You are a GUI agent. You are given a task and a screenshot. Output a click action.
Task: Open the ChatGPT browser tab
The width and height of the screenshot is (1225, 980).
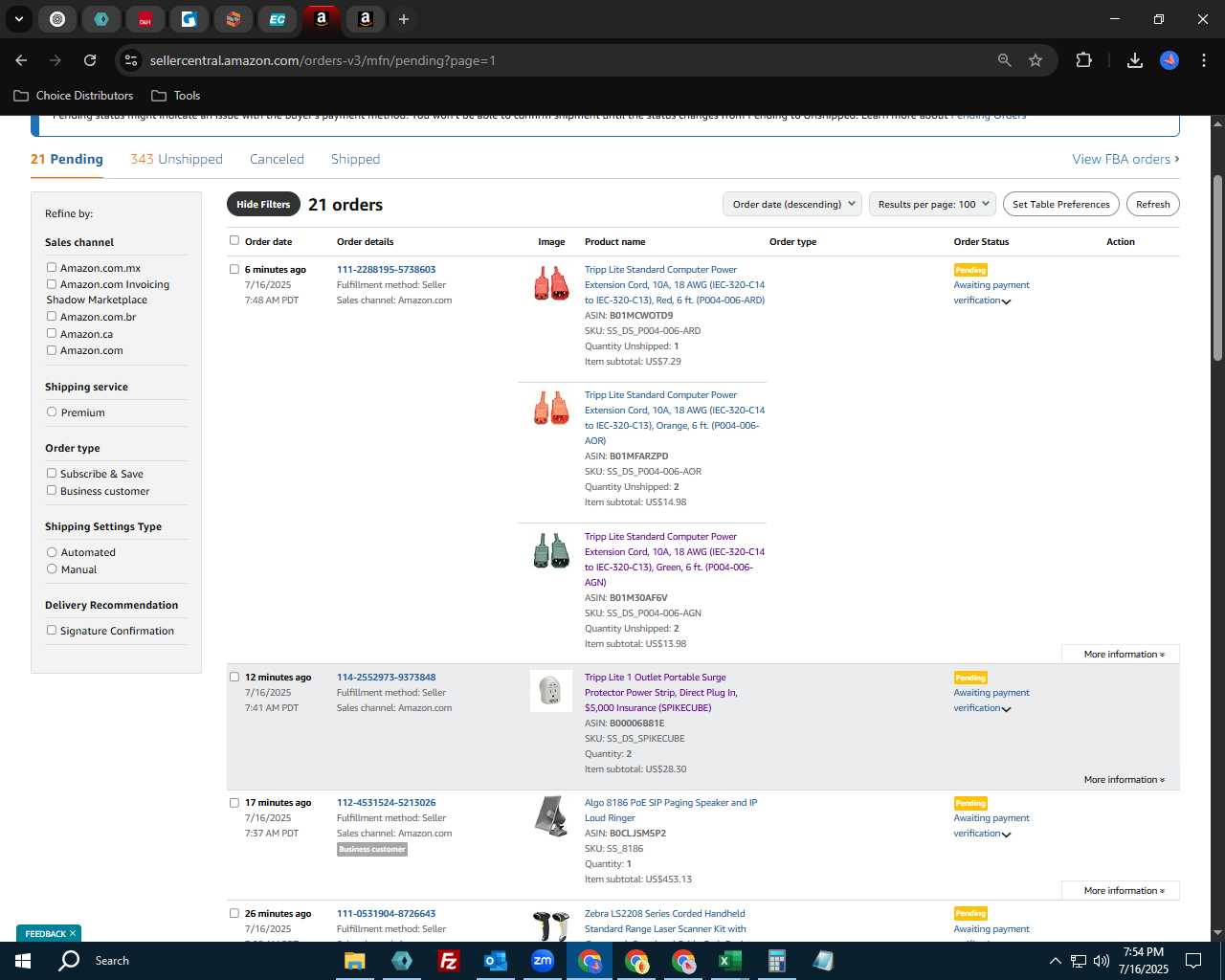pos(57,19)
